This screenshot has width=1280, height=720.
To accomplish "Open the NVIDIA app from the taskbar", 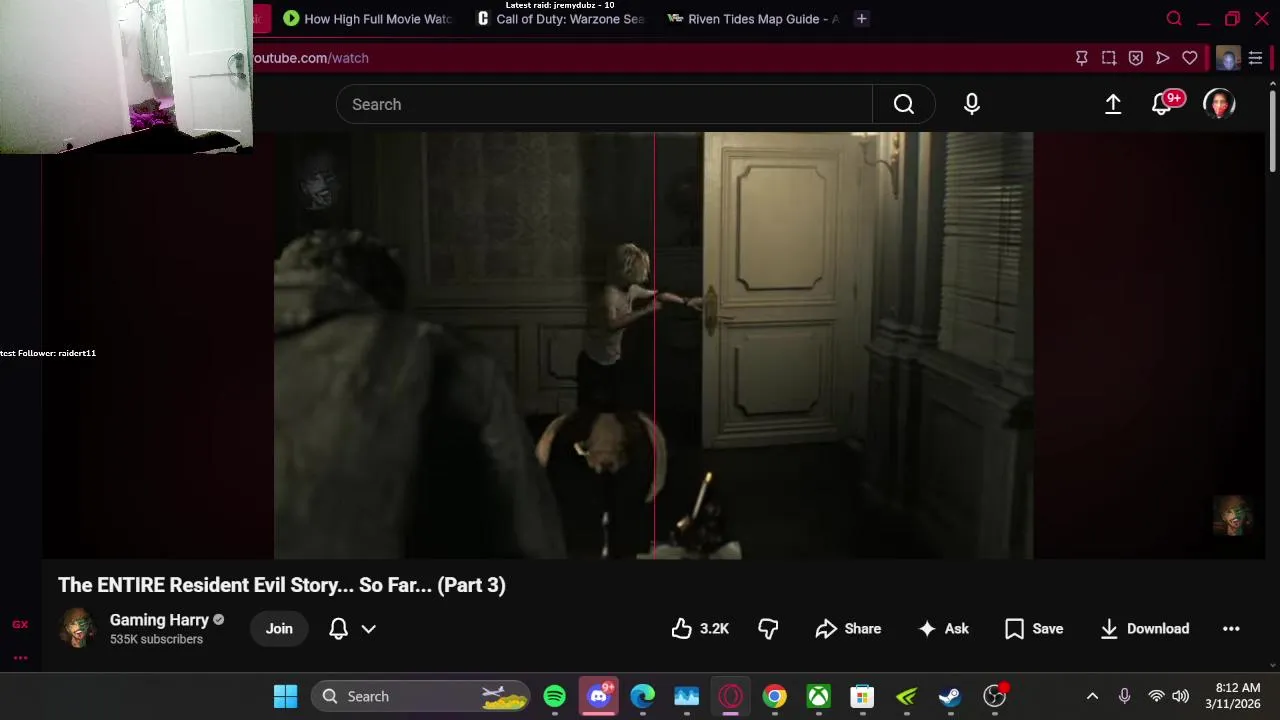I will pyautogui.click(x=907, y=696).
